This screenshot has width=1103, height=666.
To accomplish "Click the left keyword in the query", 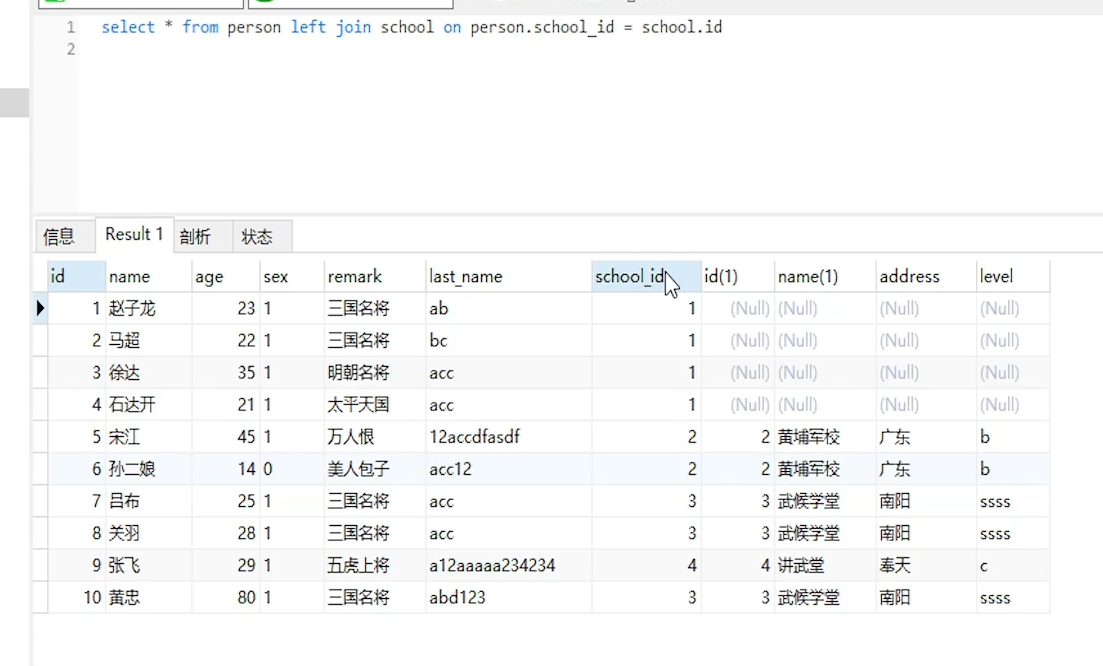I will click(308, 27).
